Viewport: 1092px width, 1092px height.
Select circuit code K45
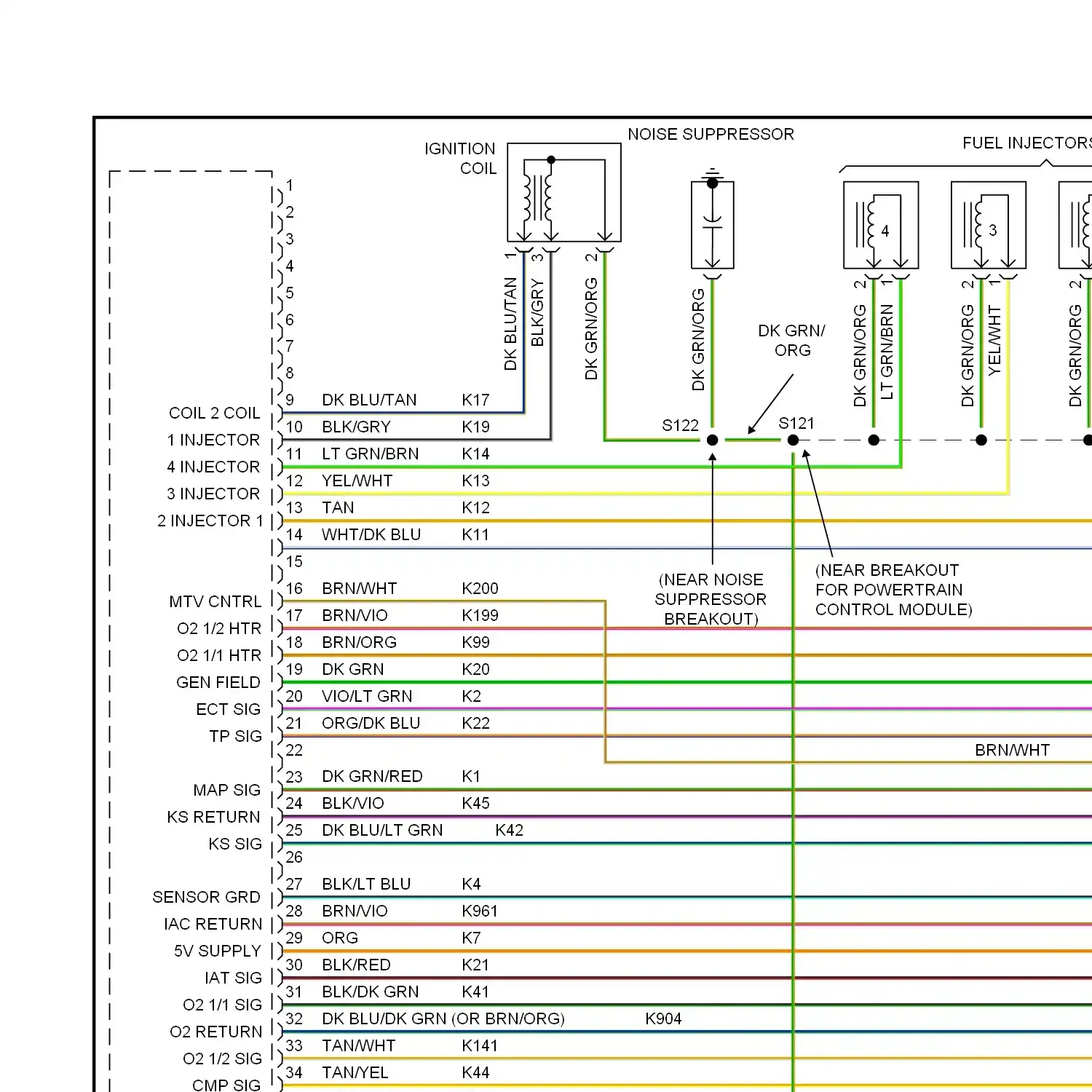coord(475,803)
